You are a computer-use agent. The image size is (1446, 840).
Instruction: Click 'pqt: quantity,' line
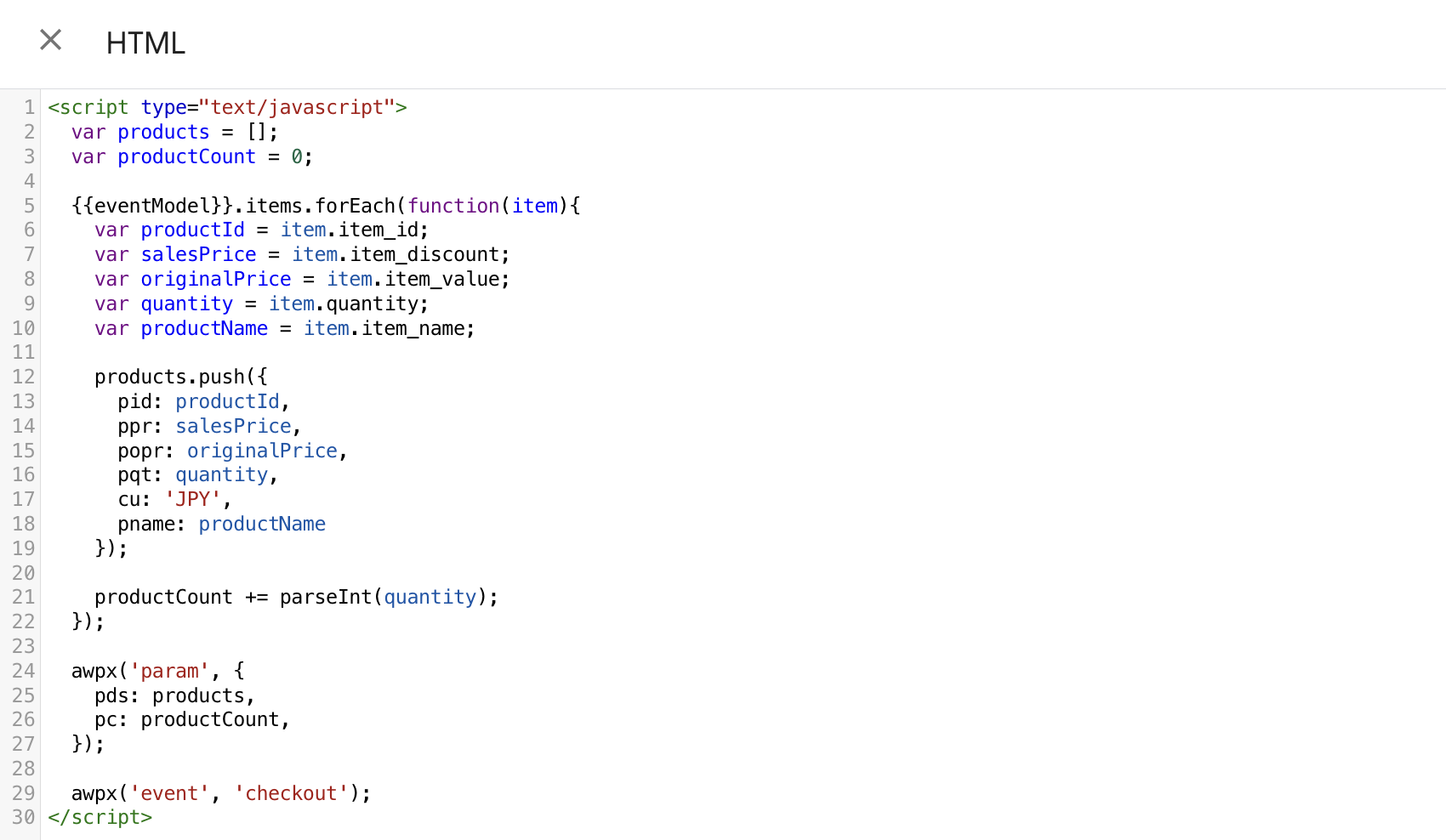[x=198, y=474]
